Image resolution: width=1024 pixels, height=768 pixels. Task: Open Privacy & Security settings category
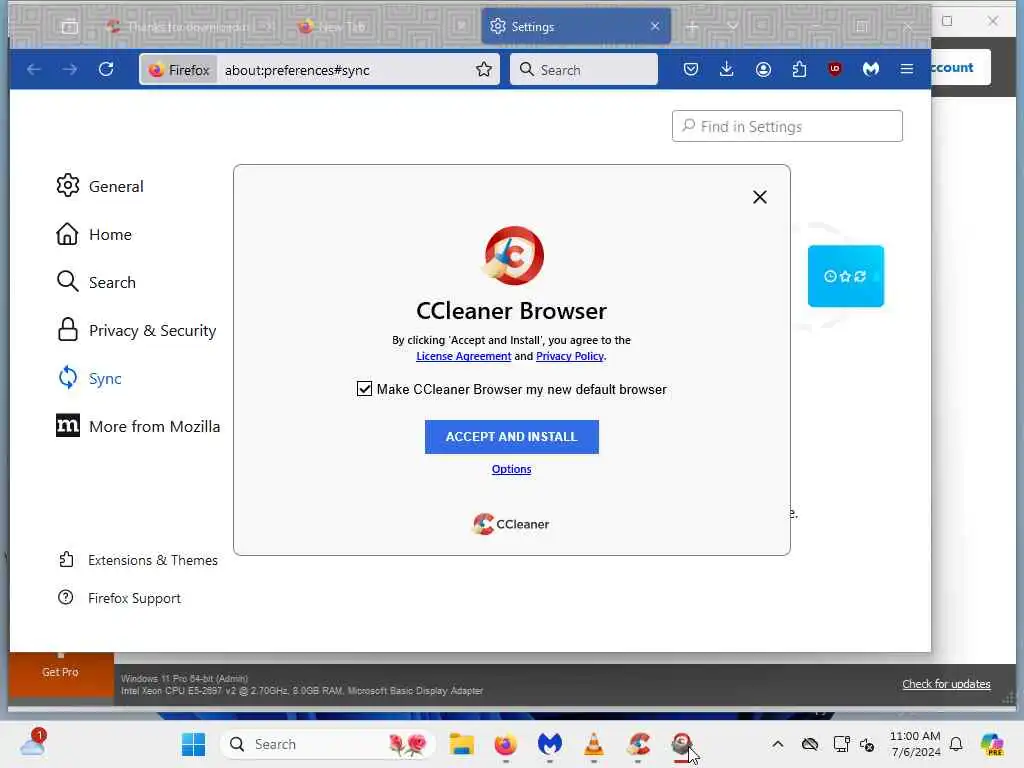(x=136, y=330)
